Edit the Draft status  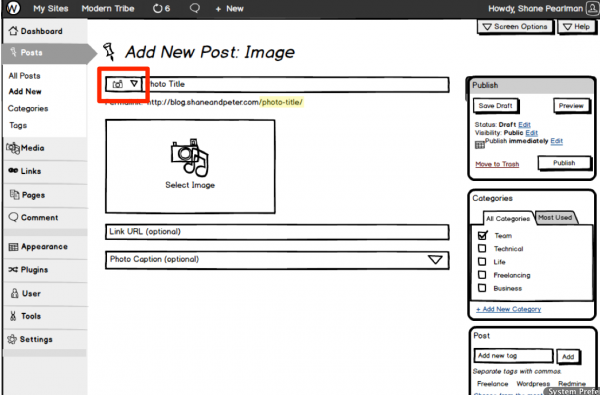pos(524,124)
